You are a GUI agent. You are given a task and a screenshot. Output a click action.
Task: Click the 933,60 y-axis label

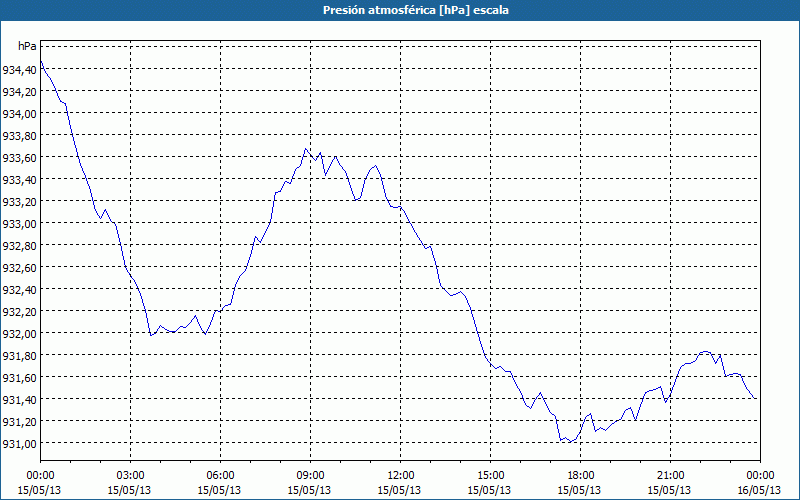[x=20, y=157]
